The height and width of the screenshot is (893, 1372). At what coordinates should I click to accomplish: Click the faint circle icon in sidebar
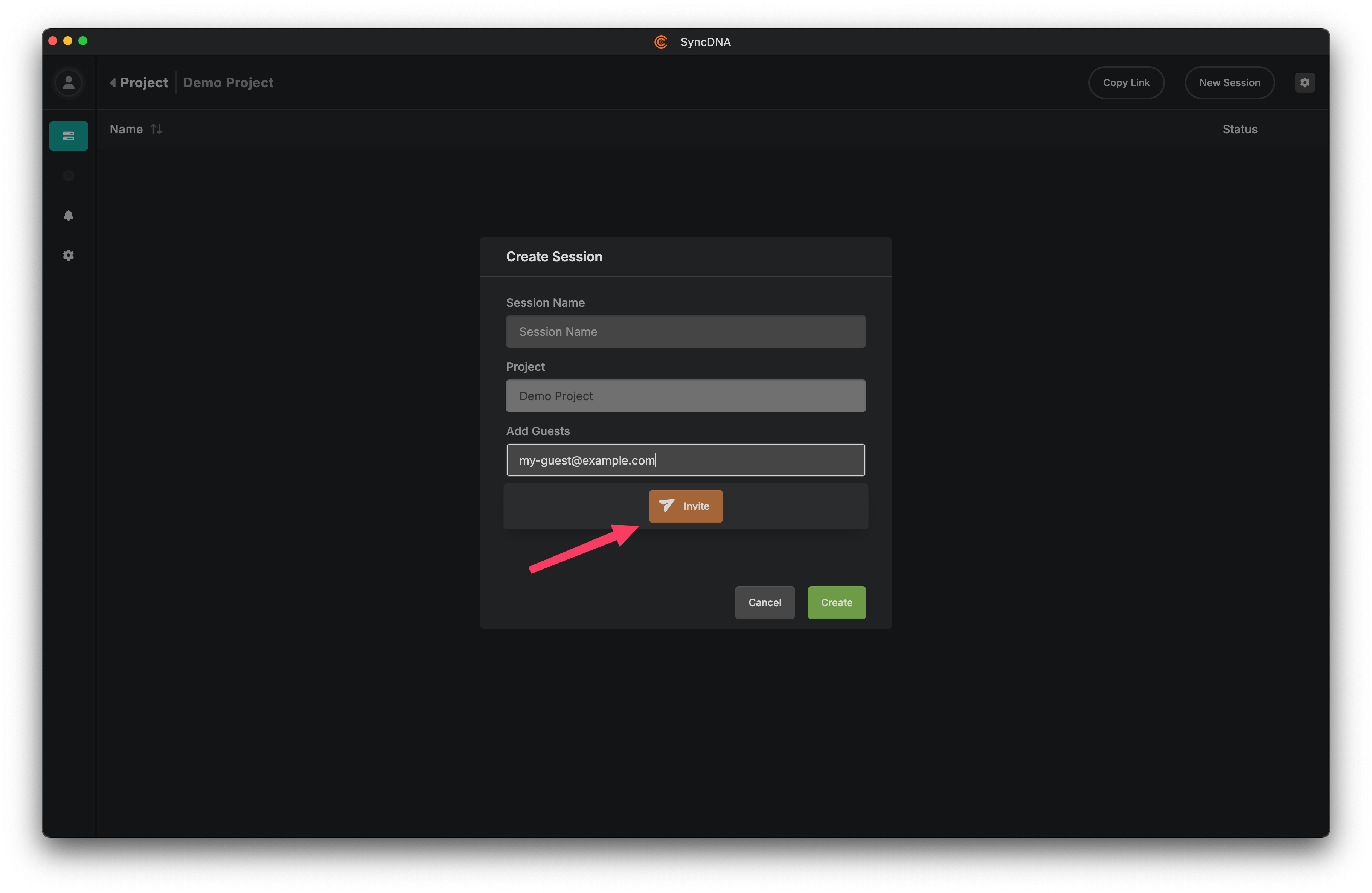point(69,176)
